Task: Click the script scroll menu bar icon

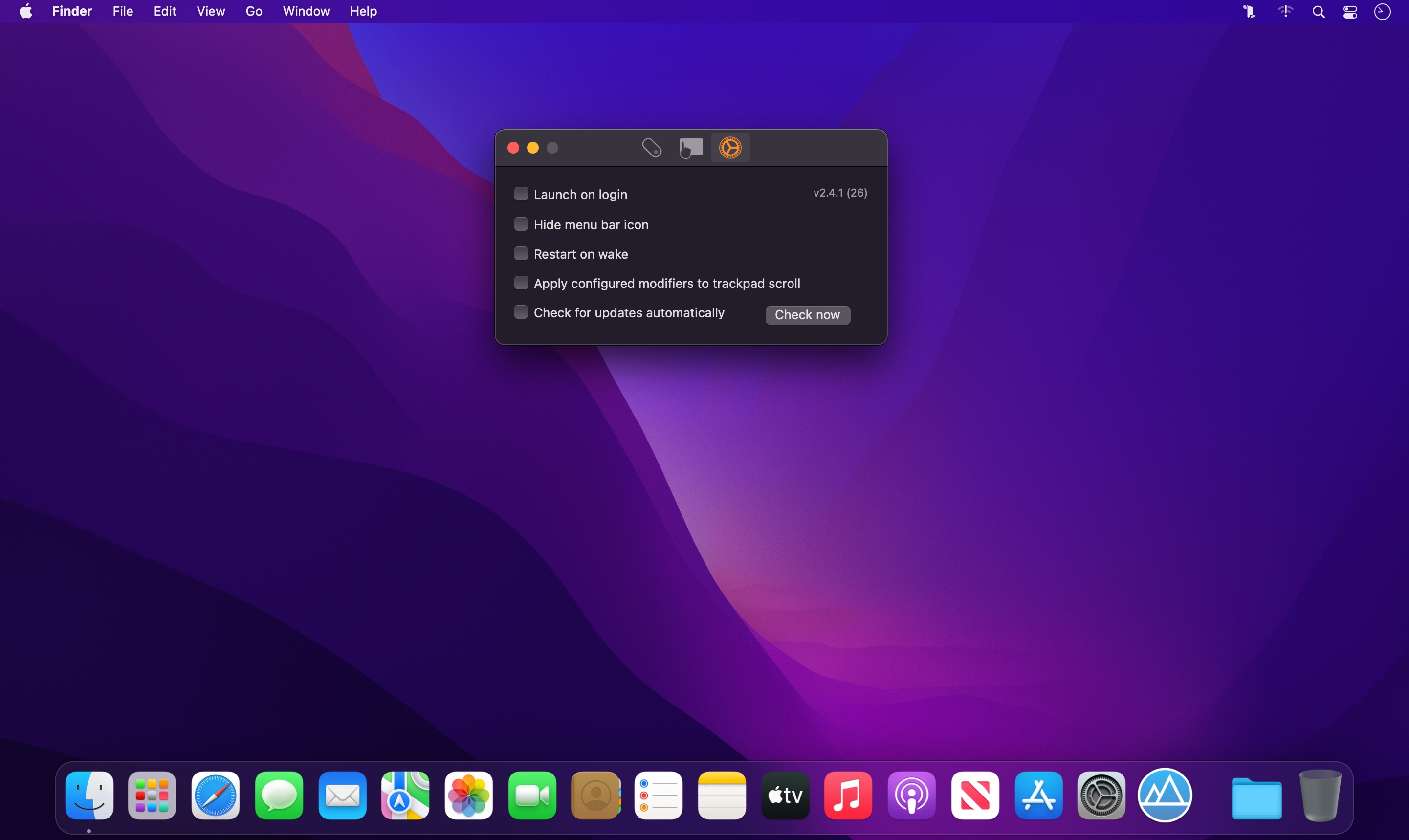Action: (1250, 12)
